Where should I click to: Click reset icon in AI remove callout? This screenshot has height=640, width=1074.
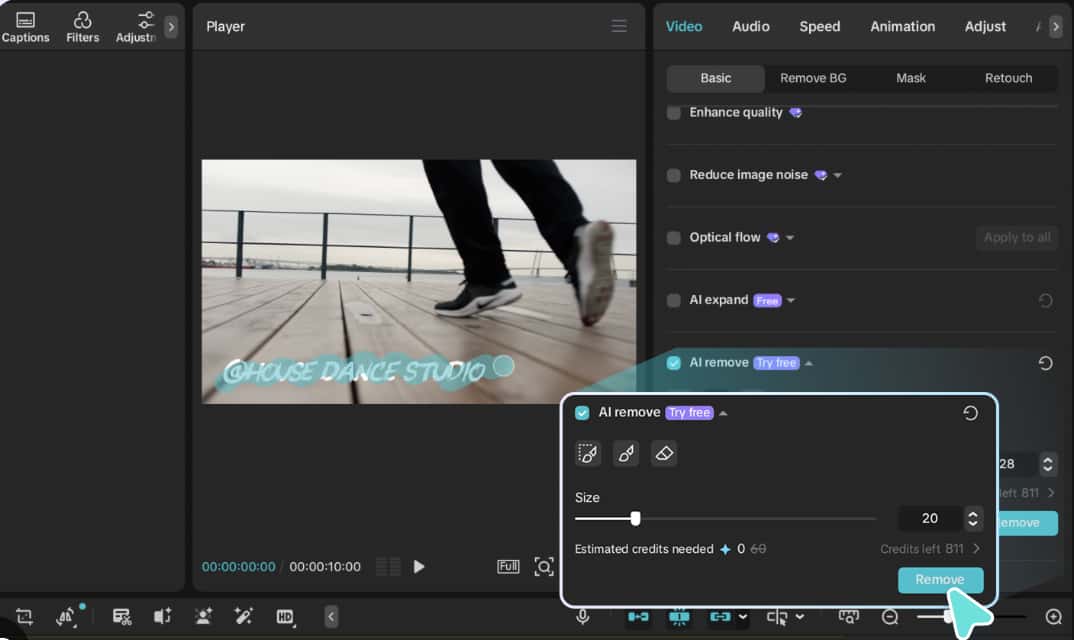pos(970,413)
